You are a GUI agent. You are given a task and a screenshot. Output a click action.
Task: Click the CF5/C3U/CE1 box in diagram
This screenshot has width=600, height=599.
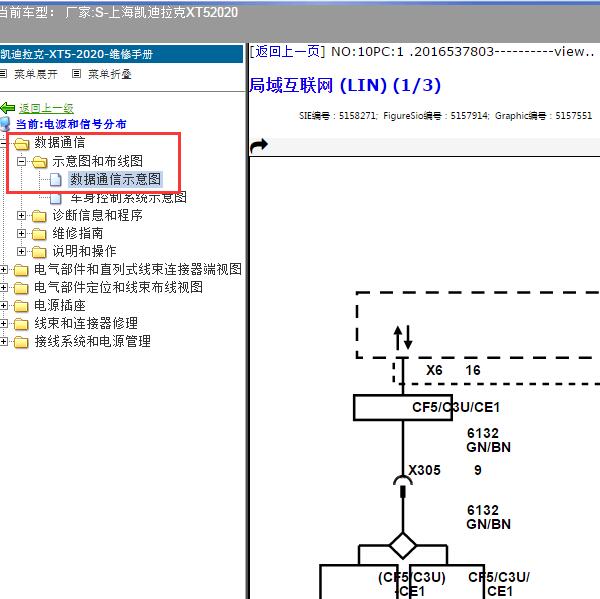(x=403, y=408)
